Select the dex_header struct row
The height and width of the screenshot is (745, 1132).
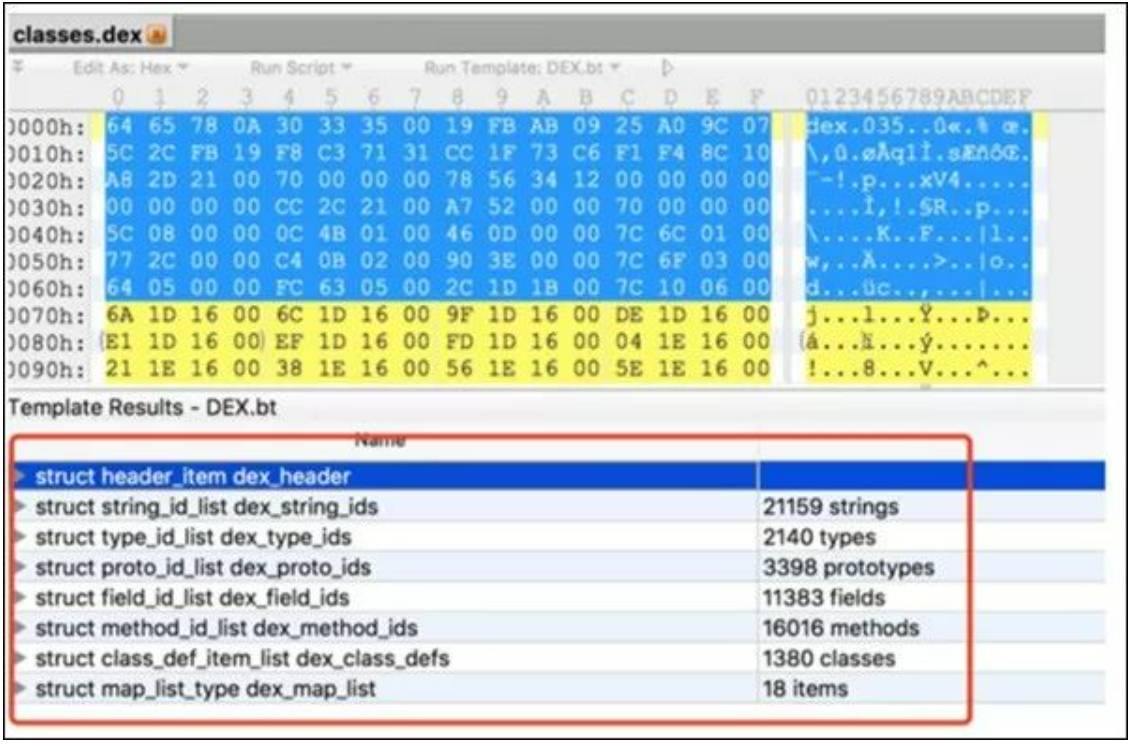point(559,476)
